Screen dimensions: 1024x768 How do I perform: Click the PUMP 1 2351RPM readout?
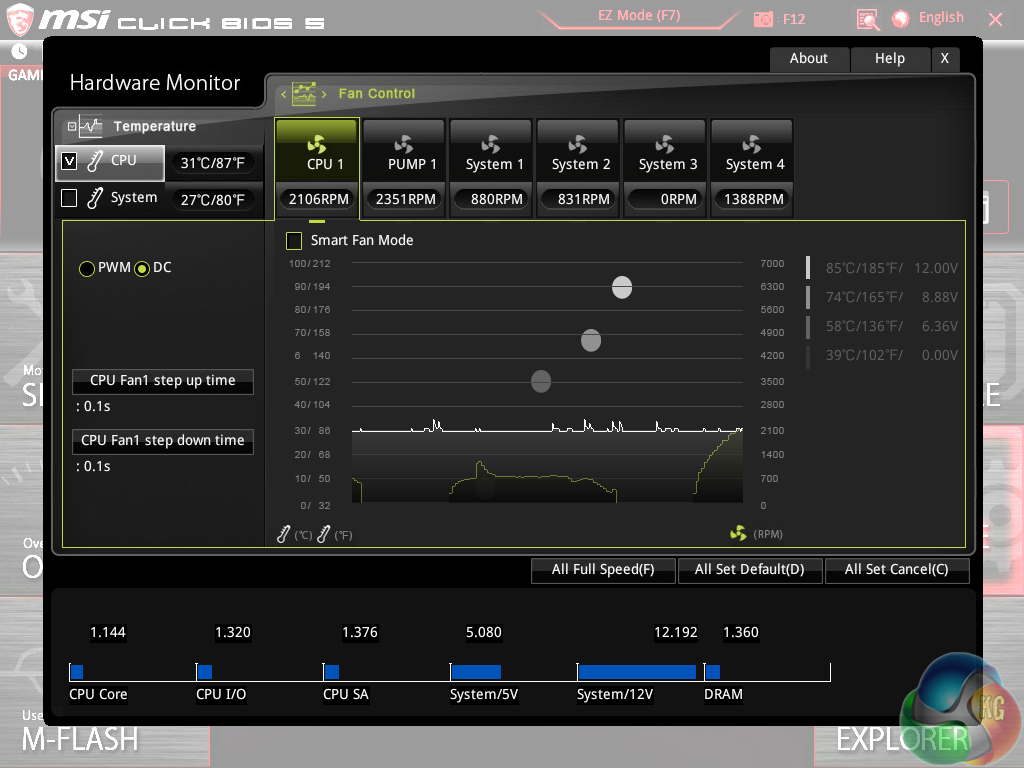[x=404, y=199]
